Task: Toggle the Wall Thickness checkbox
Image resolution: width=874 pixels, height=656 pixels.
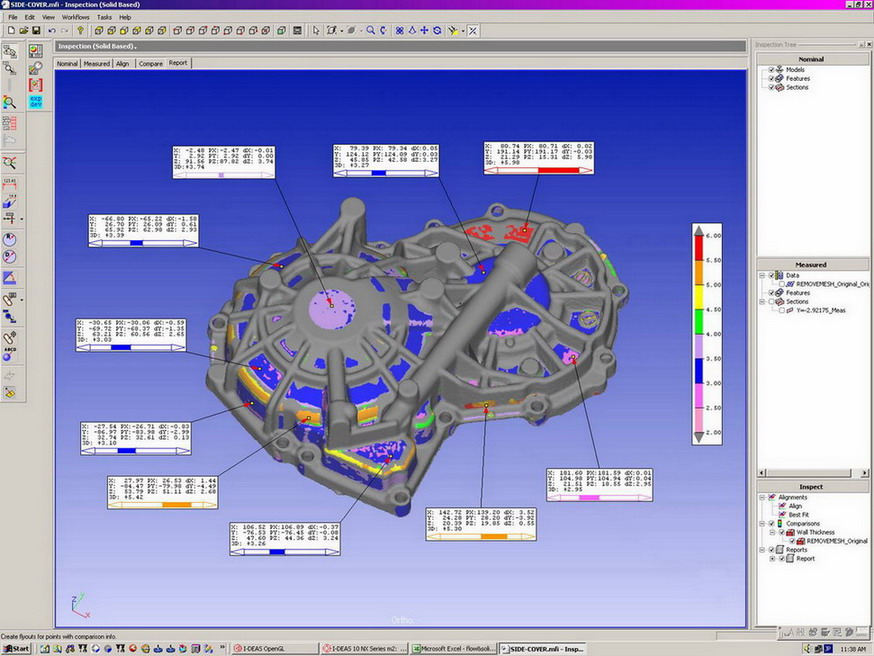Action: [x=781, y=532]
